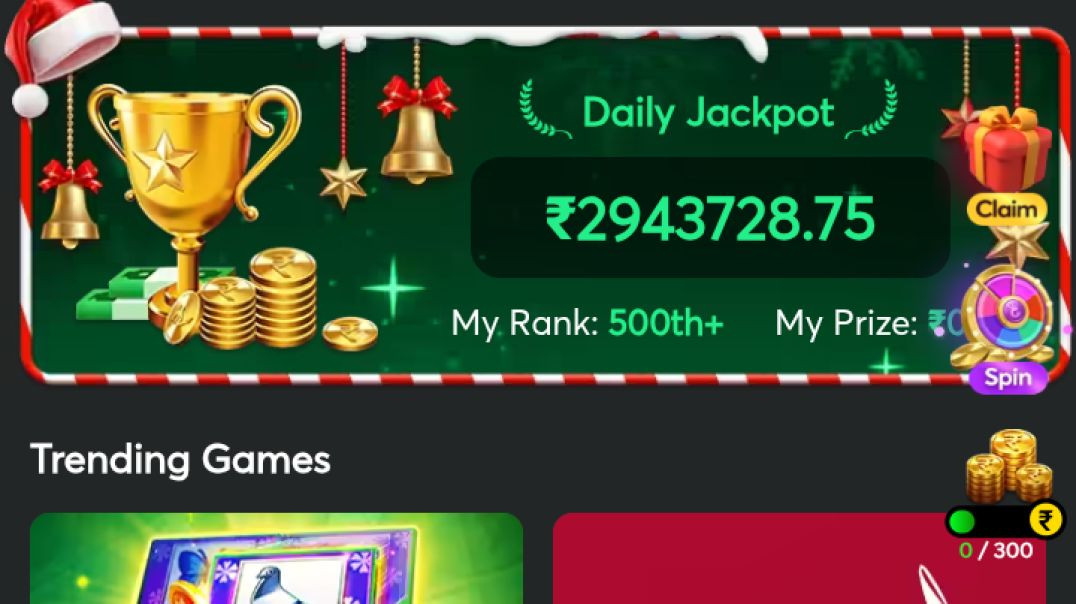
Task: Click the stacked gold coins above the progress bar
Action: (1009, 465)
